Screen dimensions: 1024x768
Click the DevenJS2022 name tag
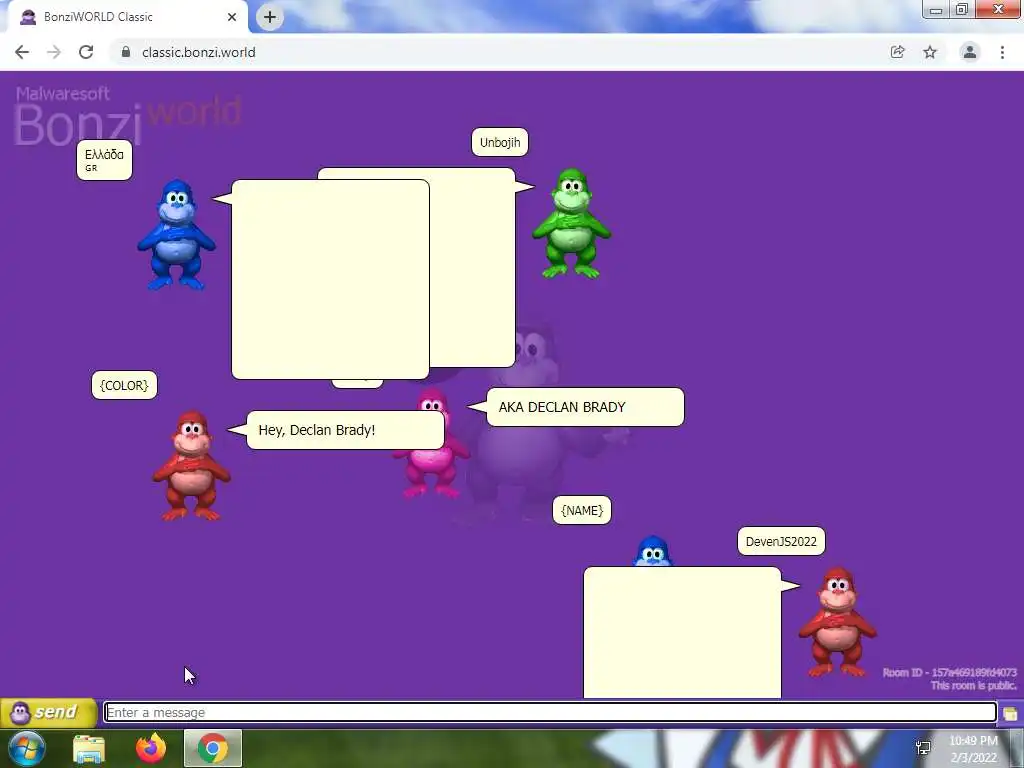(x=781, y=541)
